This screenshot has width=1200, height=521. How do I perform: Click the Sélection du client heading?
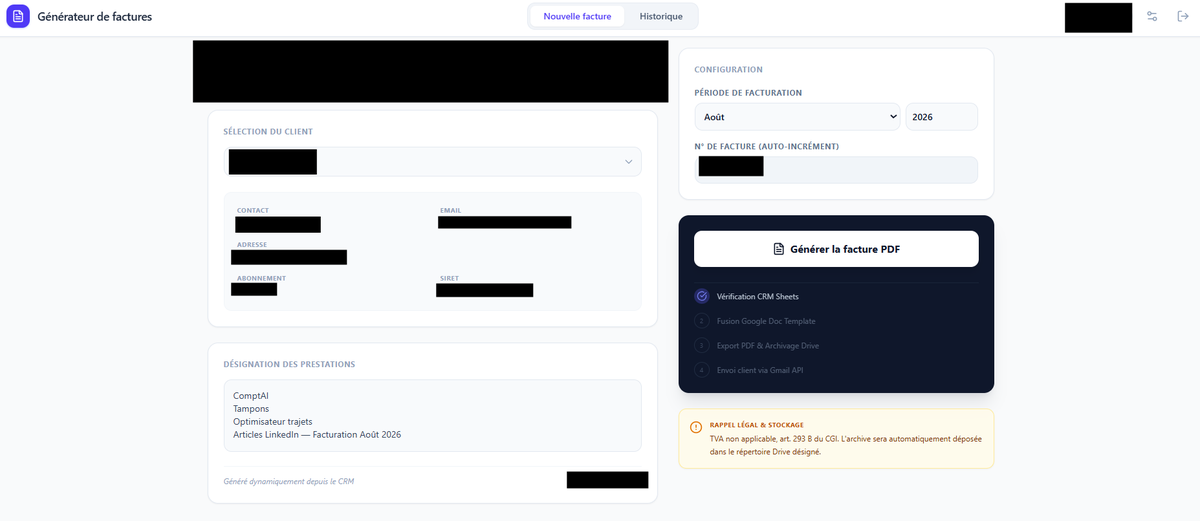pos(268,131)
